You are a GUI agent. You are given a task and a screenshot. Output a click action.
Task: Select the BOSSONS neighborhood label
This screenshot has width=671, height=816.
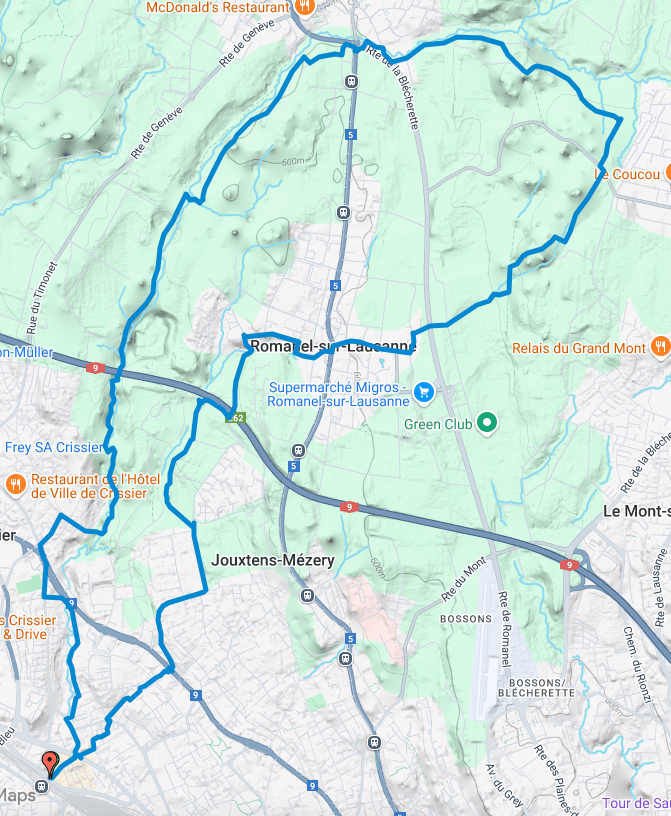[466, 619]
